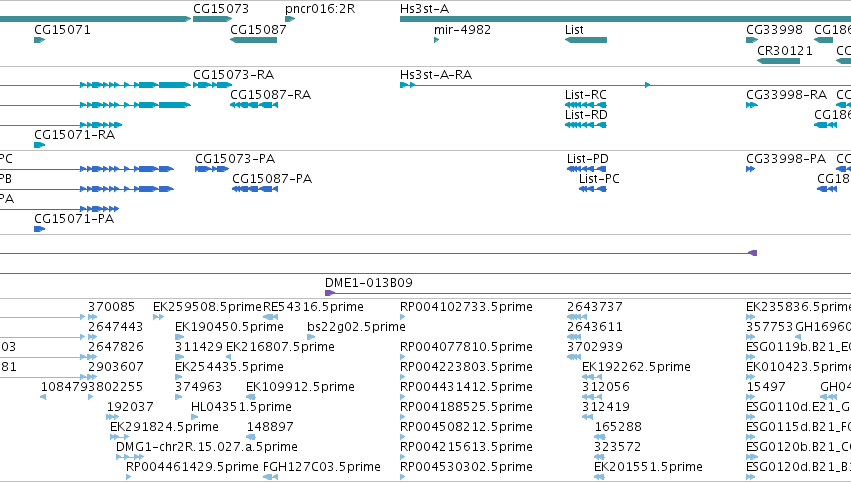Click EST EK109912.5prime
Viewport: 851px width, 482px height.
tap(300, 387)
